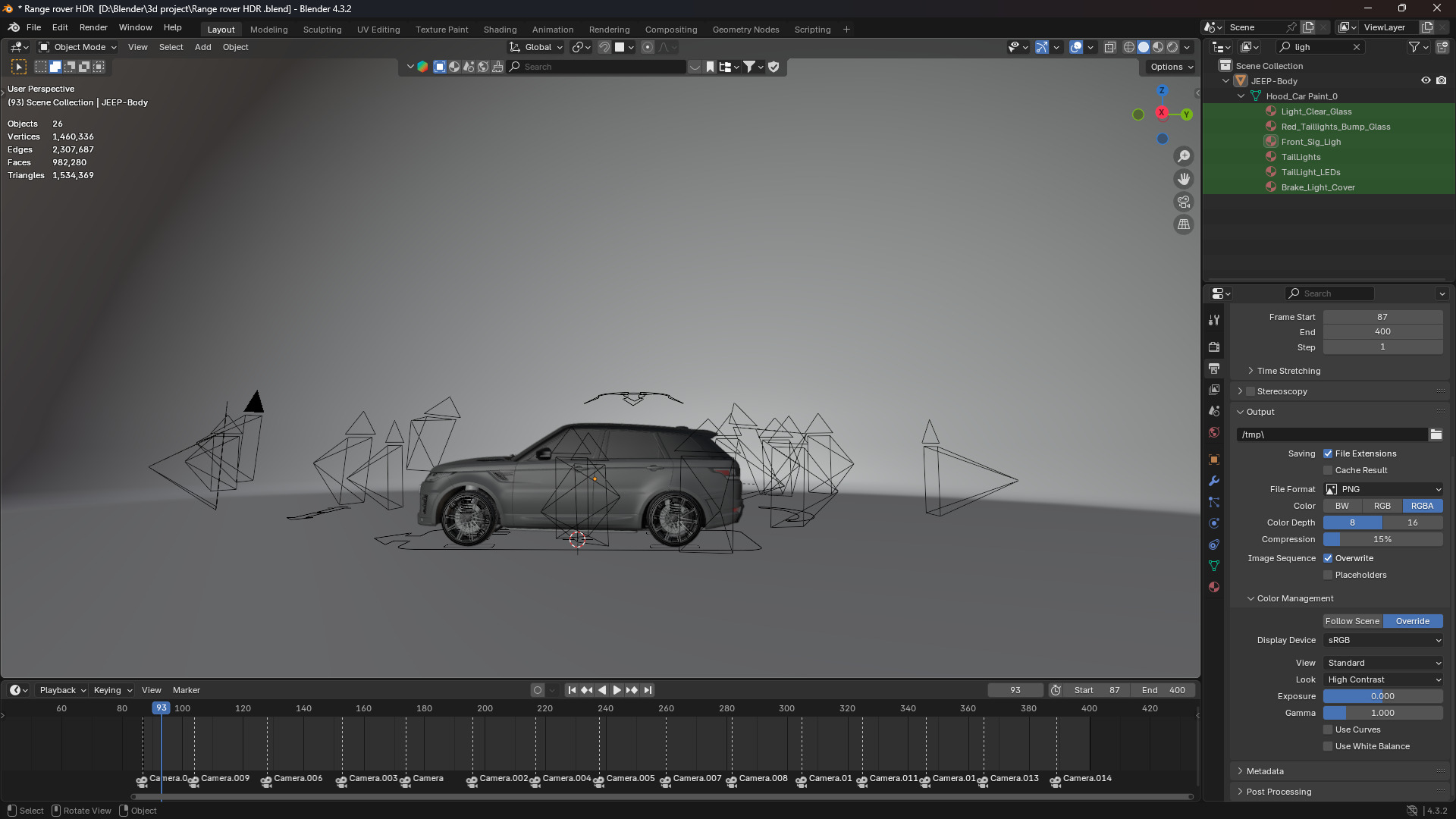Toggle File Extensions checkbox
1456x819 pixels.
(1328, 453)
